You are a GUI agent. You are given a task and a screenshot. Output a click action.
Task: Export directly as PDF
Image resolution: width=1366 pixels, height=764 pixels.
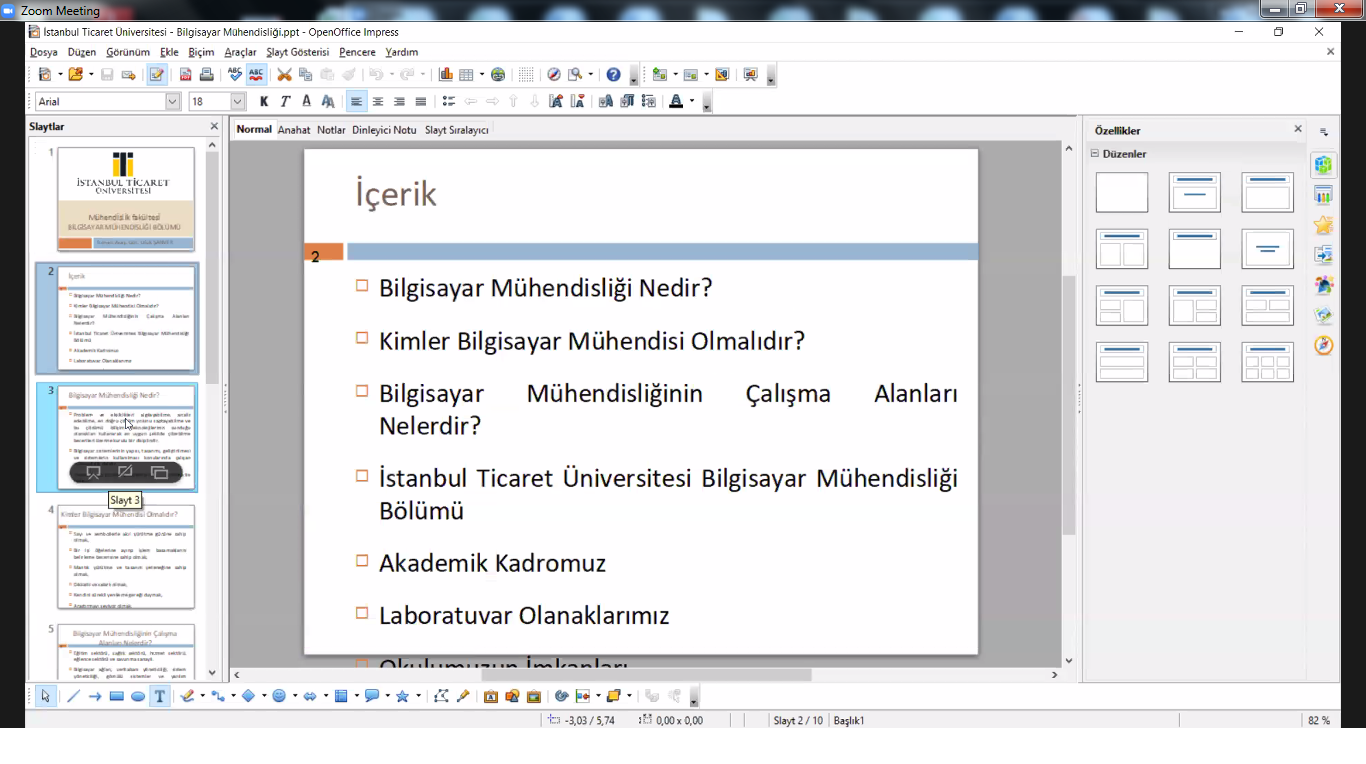tap(185, 75)
